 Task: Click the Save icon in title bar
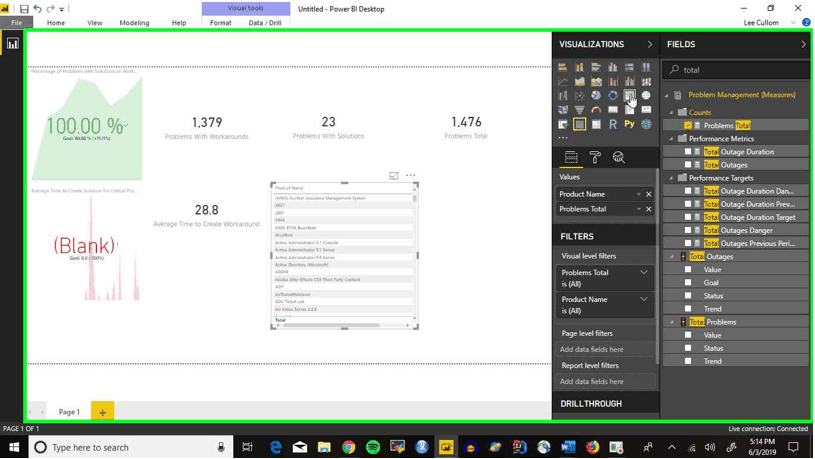click(x=24, y=9)
